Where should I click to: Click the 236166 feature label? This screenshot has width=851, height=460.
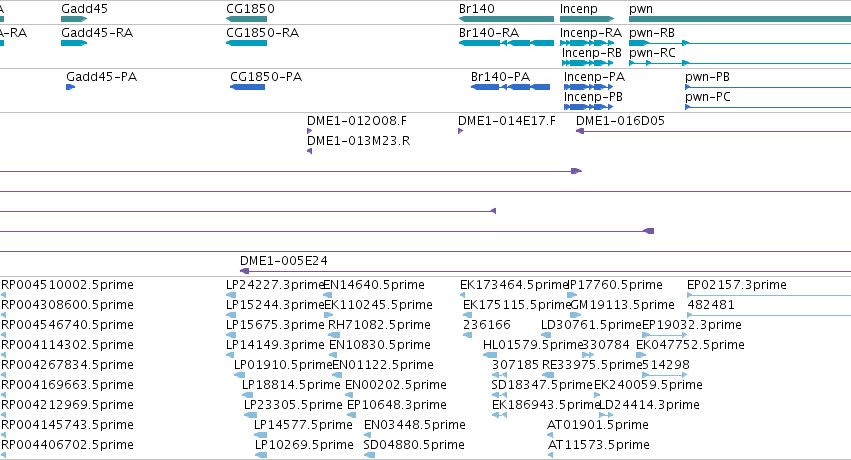coord(487,325)
